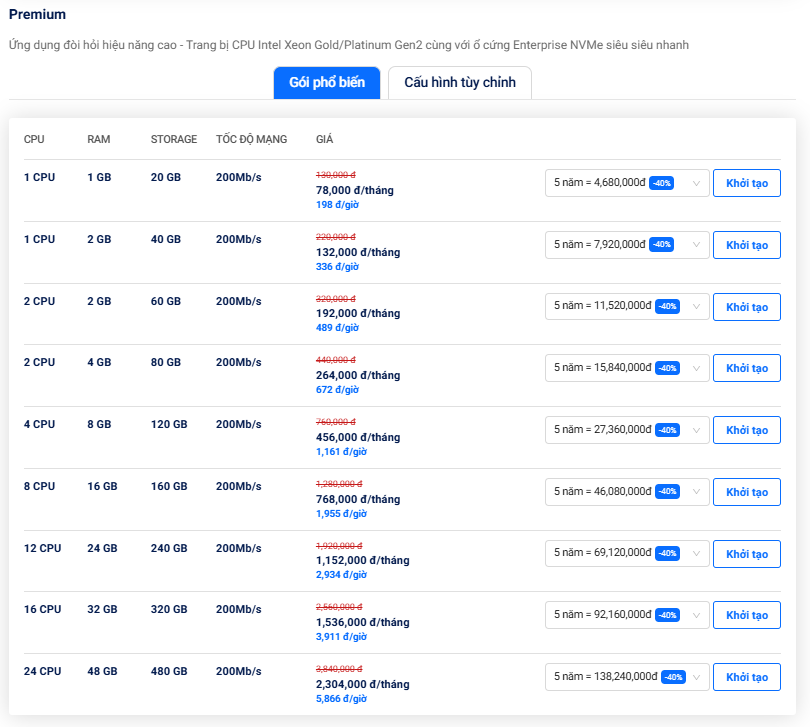Click the GIÁ column header
Image resolution: width=810 pixels, height=727 pixels.
(324, 139)
